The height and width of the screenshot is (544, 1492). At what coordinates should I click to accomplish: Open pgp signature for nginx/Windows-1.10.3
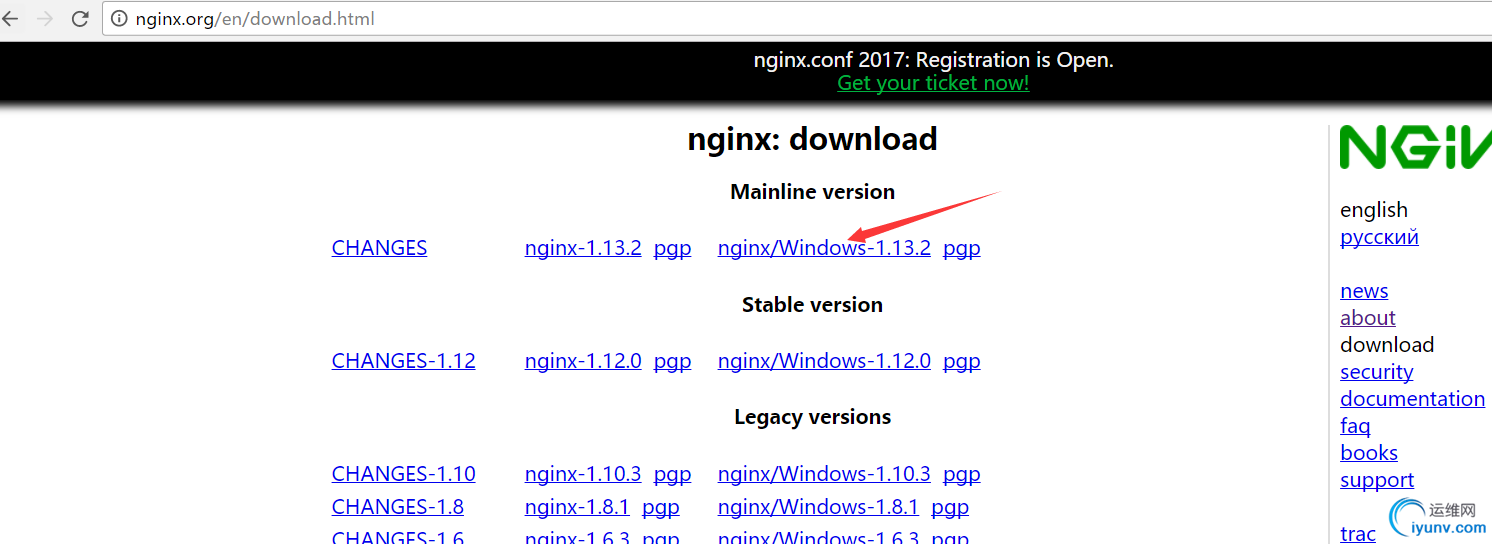[x=962, y=474]
